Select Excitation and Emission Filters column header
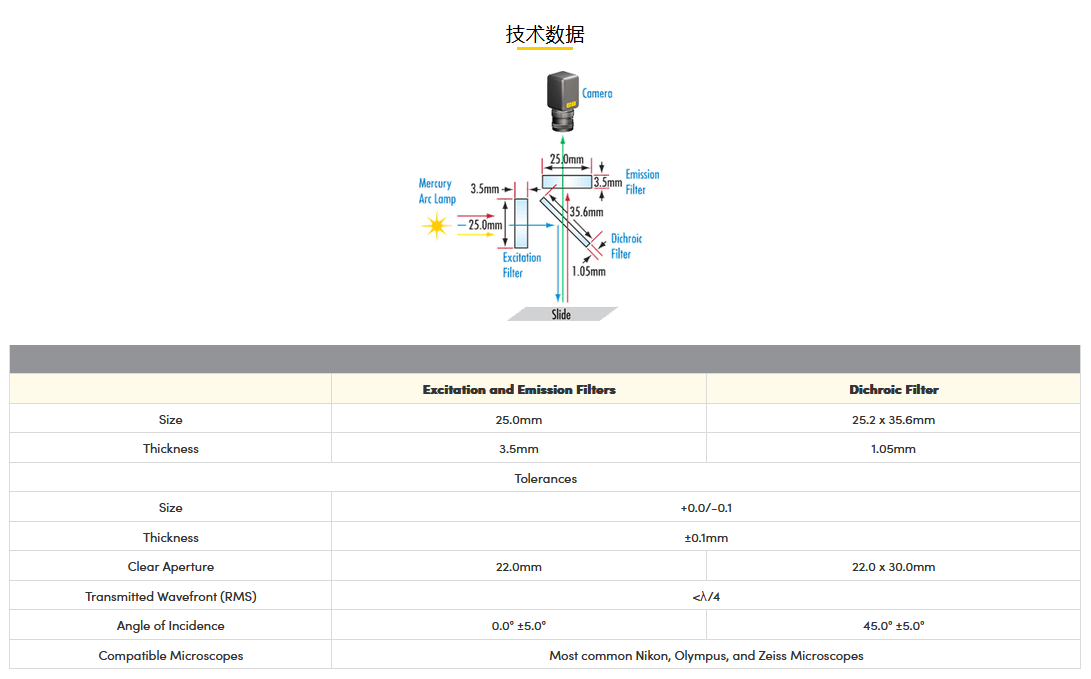Image resolution: width=1091 pixels, height=679 pixels. tap(519, 390)
